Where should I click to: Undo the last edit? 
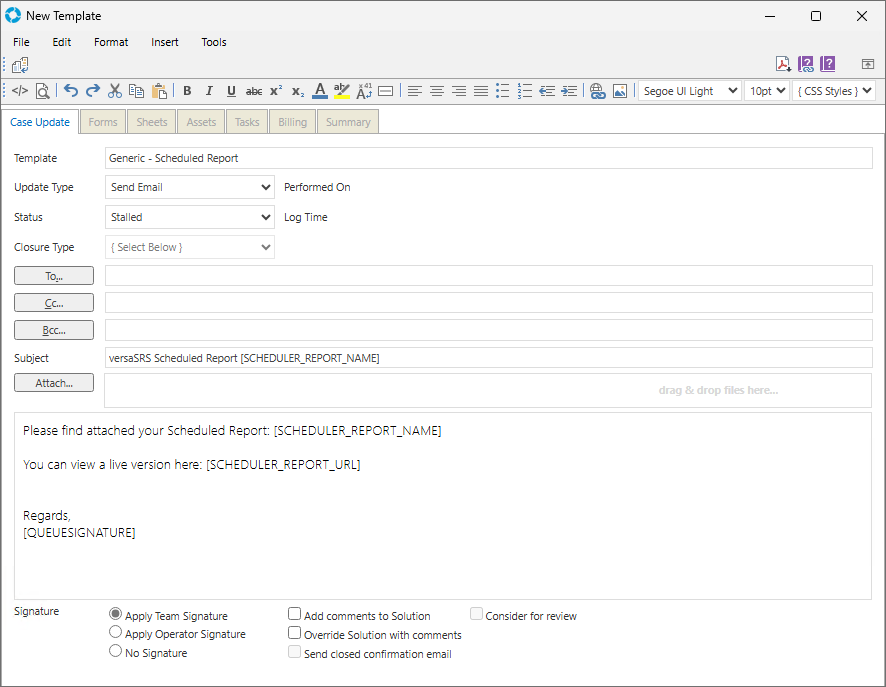point(71,91)
